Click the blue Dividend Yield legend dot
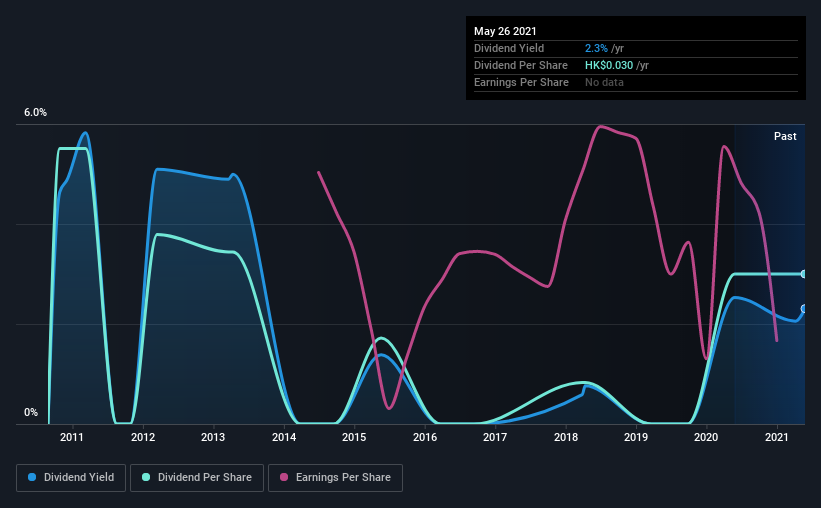The height and width of the screenshot is (508, 821). point(32,477)
